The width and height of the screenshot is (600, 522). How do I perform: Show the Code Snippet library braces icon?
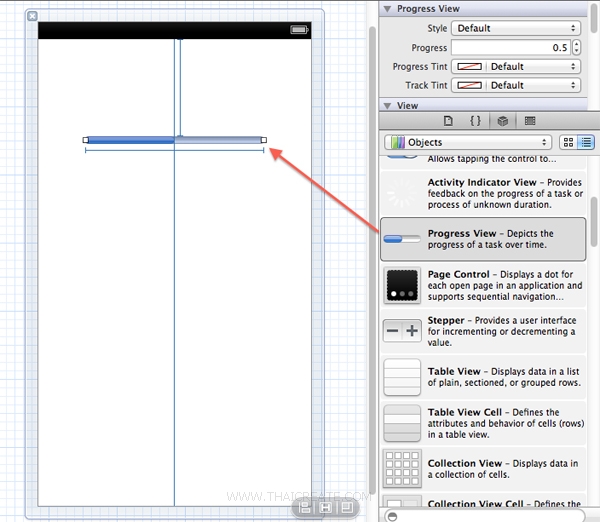click(x=475, y=121)
